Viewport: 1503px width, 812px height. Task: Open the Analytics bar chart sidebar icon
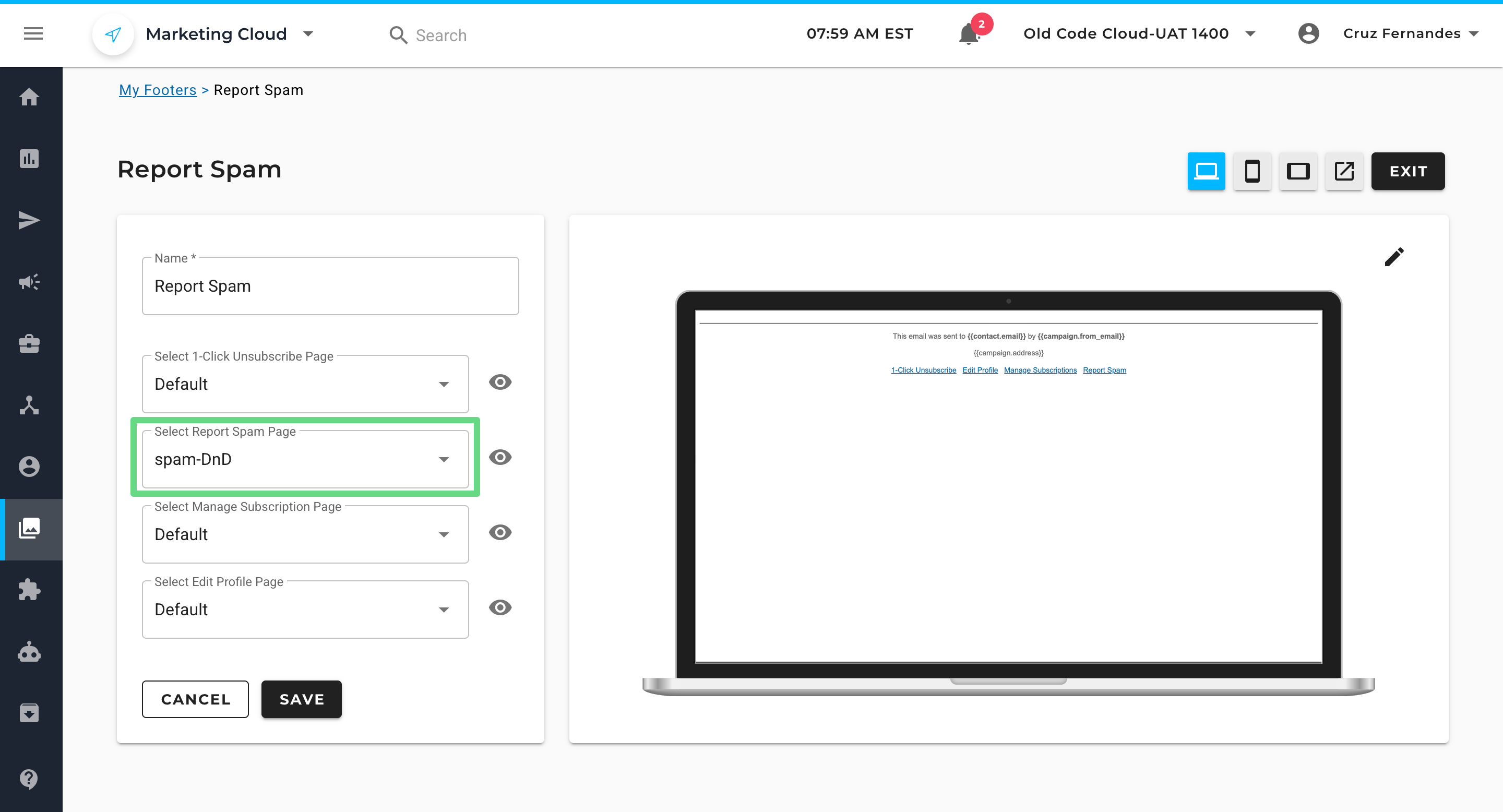point(30,158)
